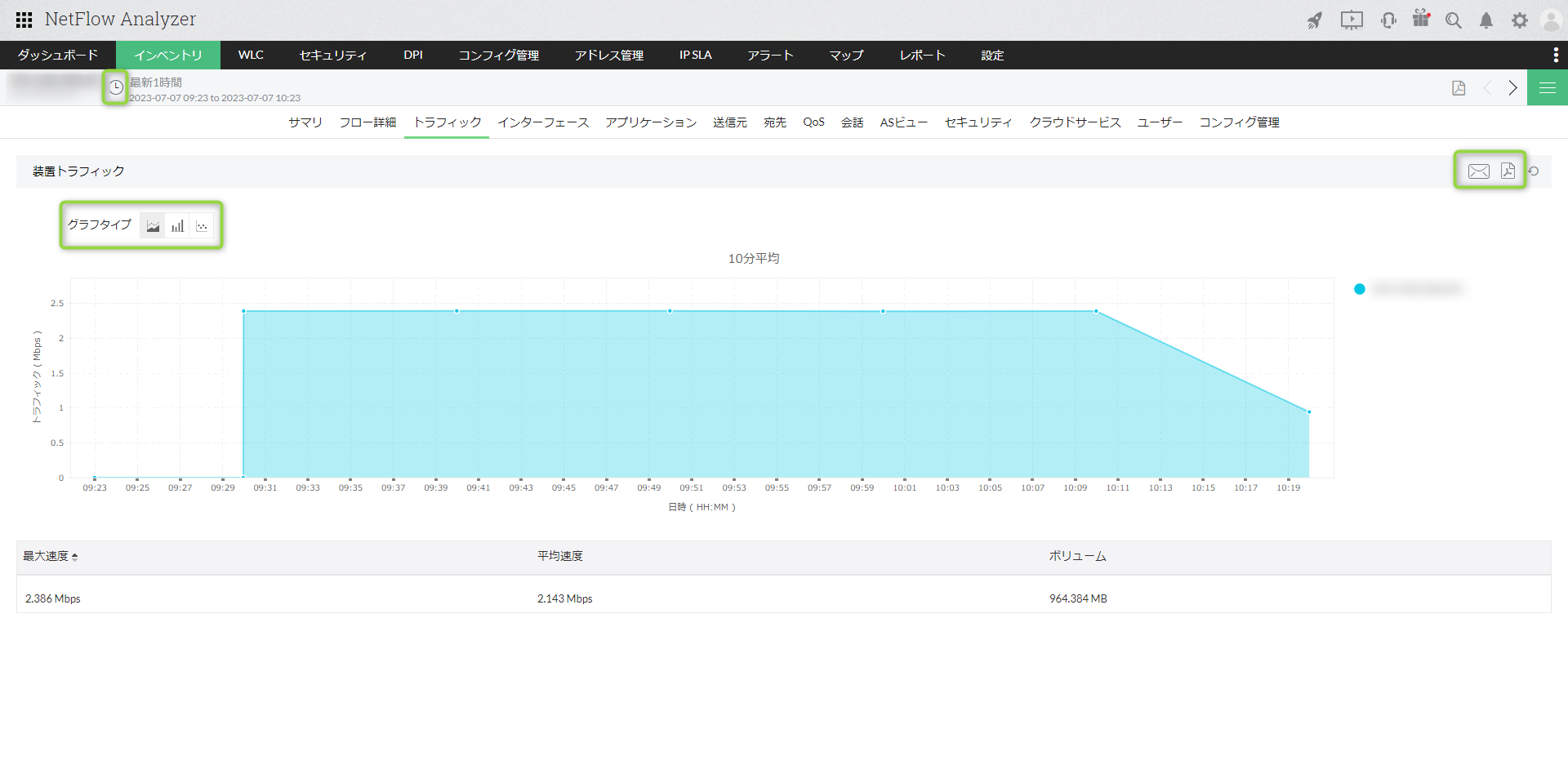Click the chart data point at 10:19
Image resolution: width=1568 pixels, height=765 pixels.
click(1309, 412)
